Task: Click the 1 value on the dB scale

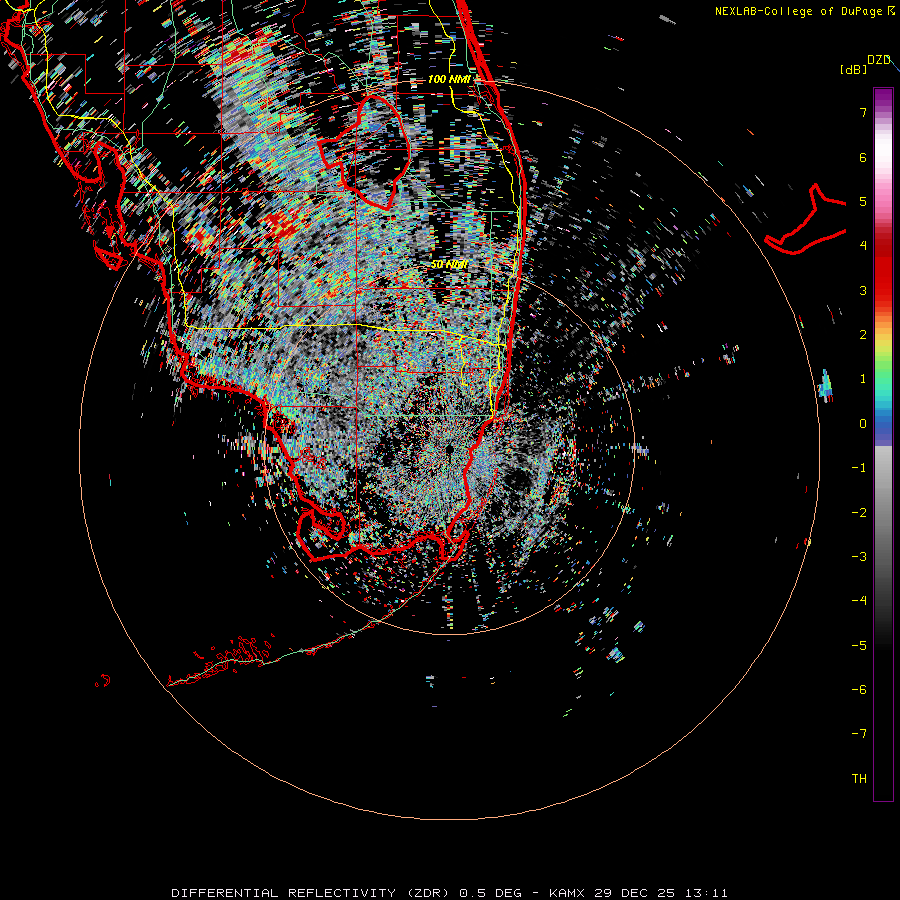Action: tap(863, 379)
